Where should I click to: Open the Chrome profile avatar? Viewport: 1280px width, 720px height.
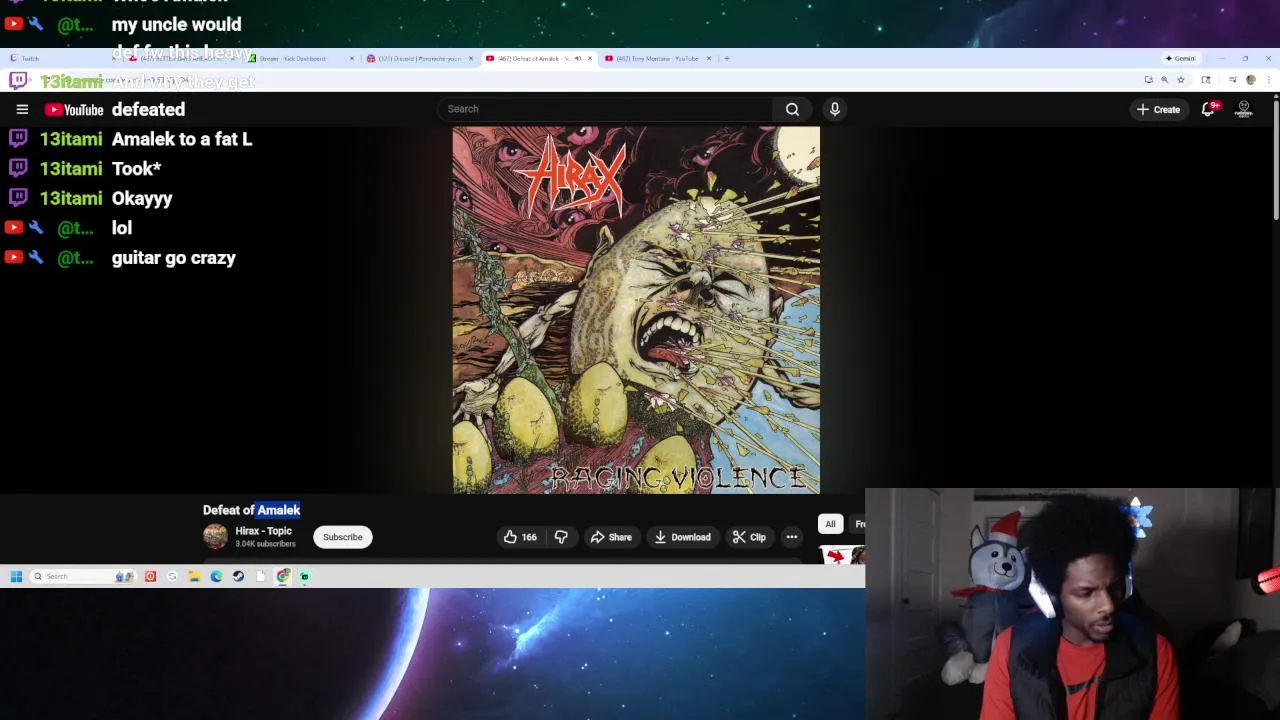1250,80
